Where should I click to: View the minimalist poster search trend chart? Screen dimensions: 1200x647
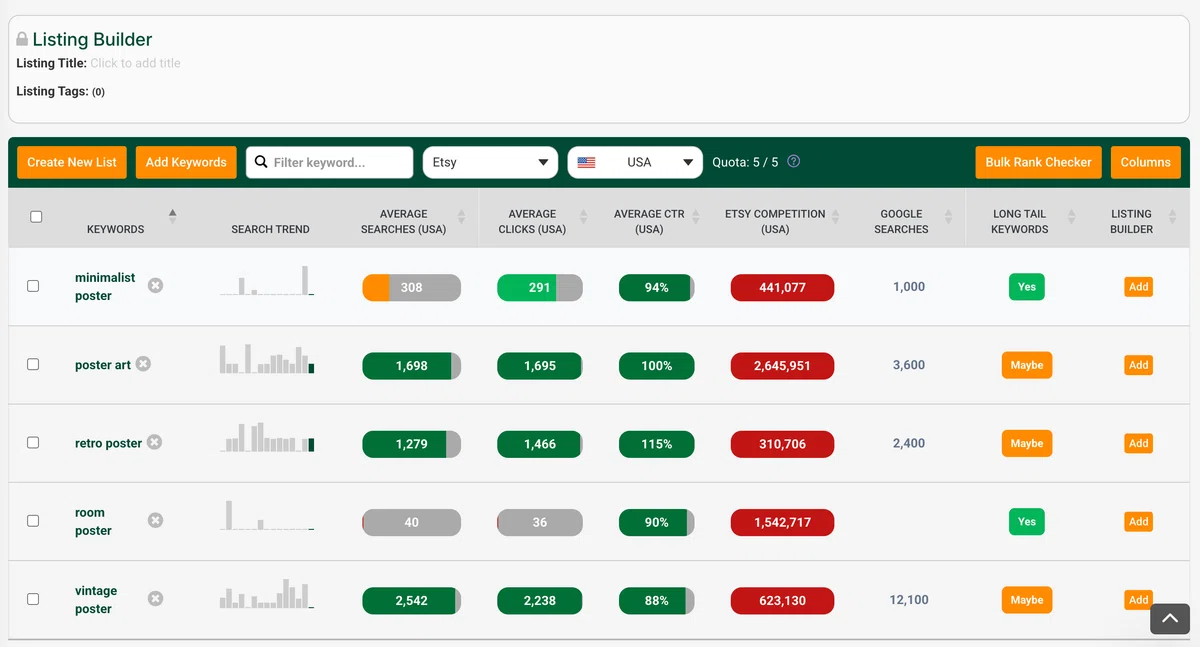(x=267, y=281)
